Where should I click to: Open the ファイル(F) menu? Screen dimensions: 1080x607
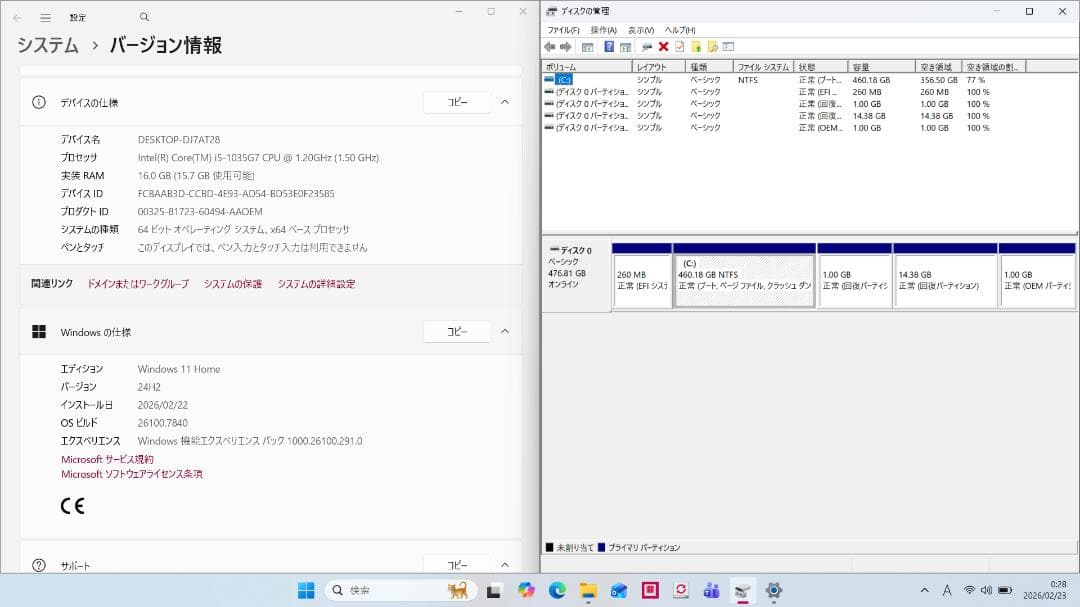click(x=563, y=30)
